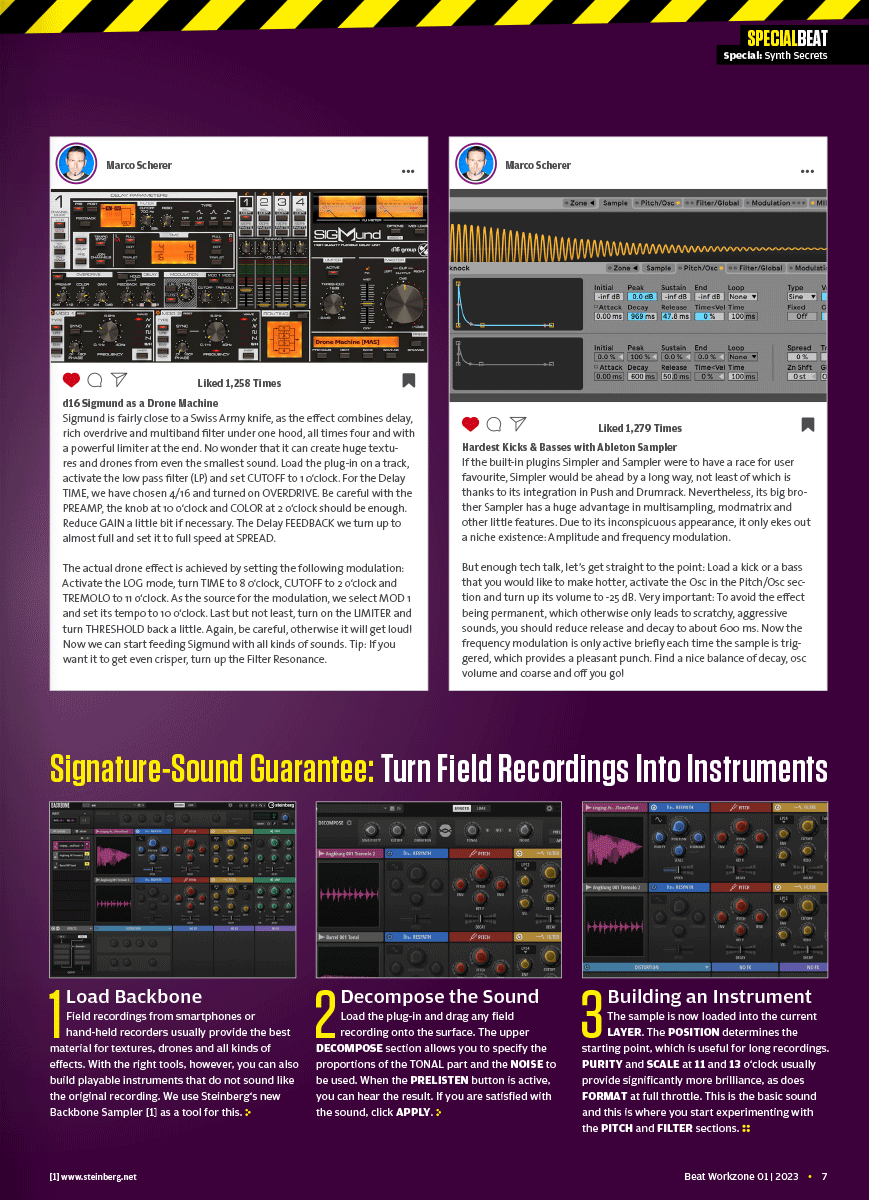Open the three-dot menu of the Sigmund post
Screen dimensions: 869x1200
[408, 171]
